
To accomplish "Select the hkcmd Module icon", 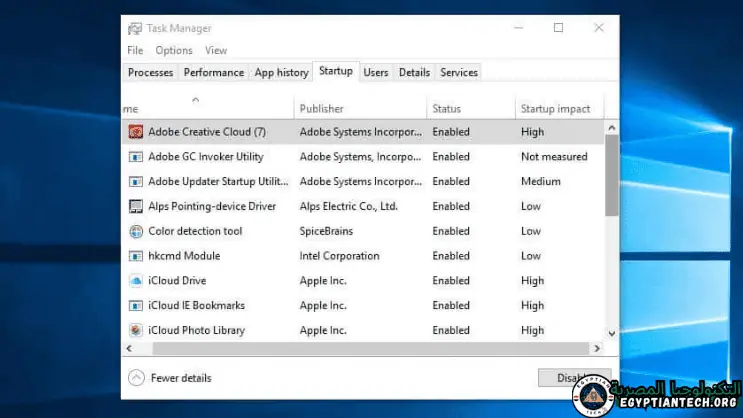I will pyautogui.click(x=136, y=256).
